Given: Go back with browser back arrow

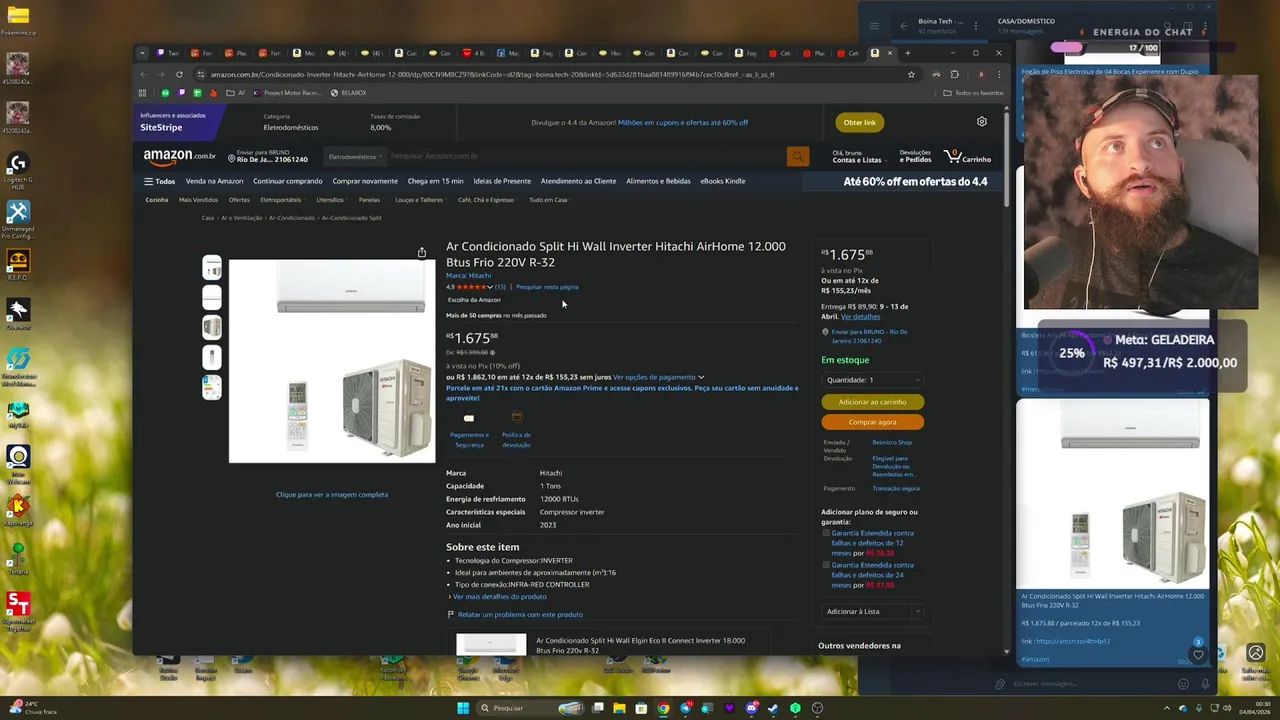Looking at the screenshot, I should pos(143,74).
